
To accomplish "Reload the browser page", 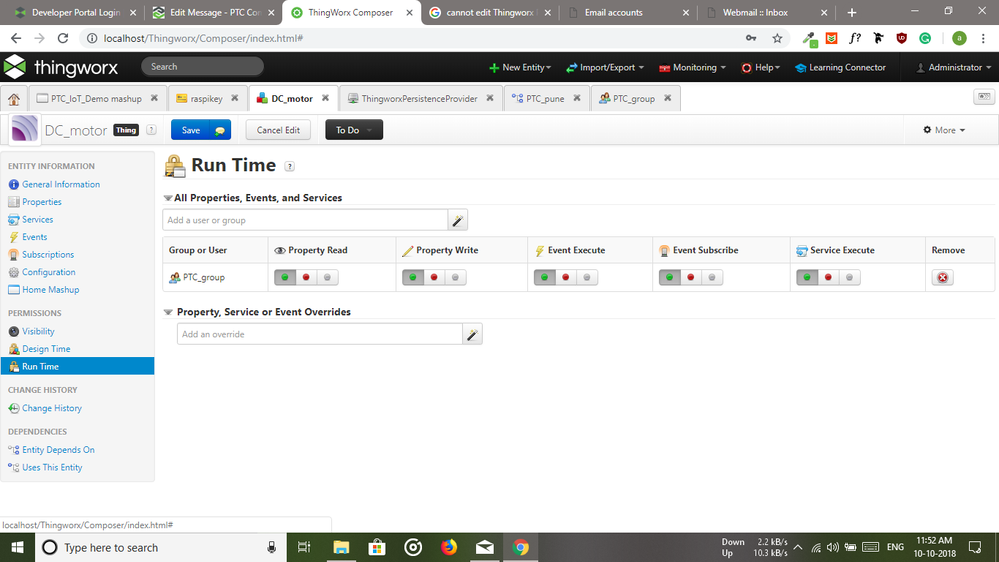I will [x=62, y=38].
